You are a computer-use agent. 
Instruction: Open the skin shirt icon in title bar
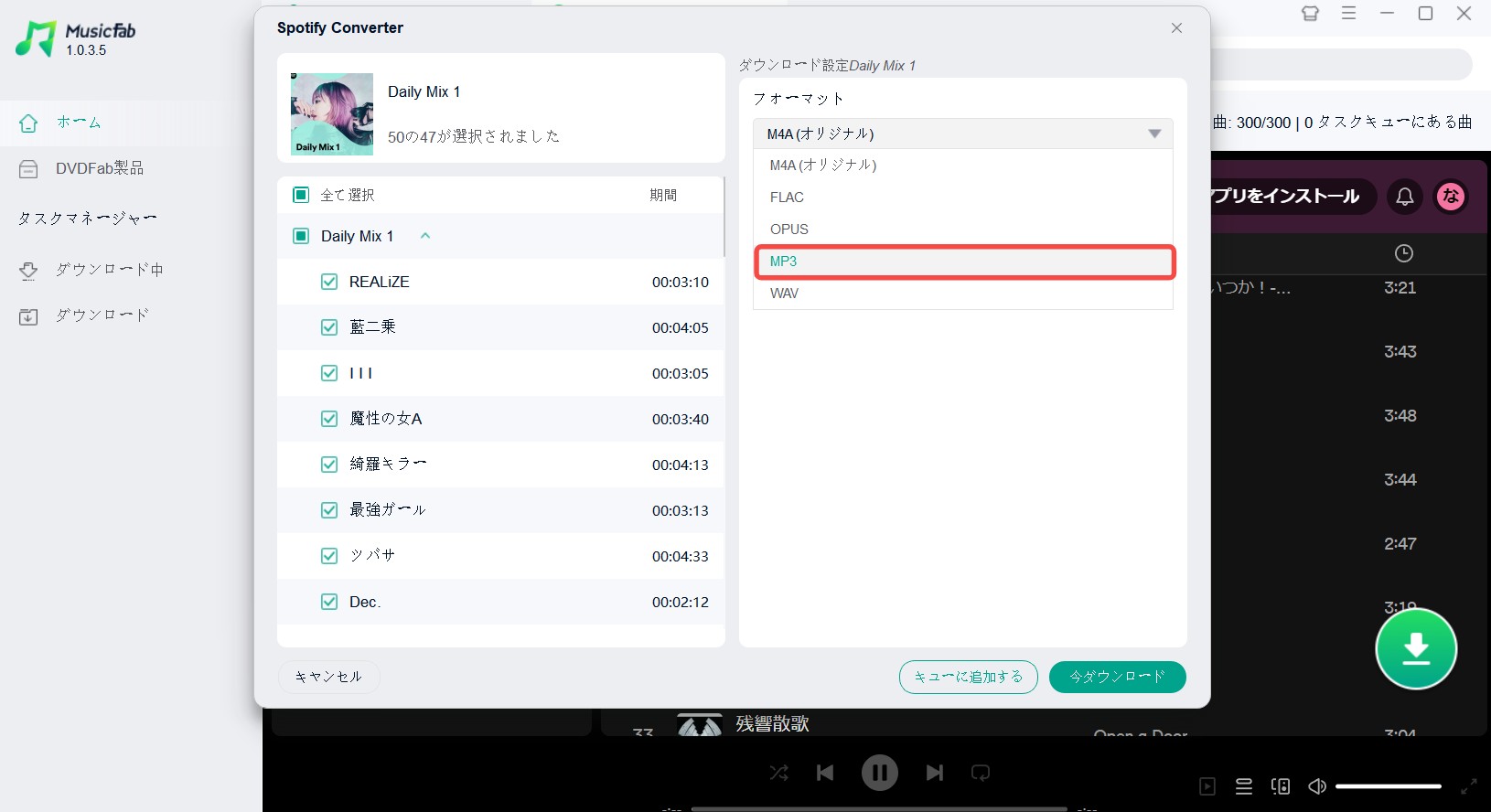pyautogui.click(x=1311, y=14)
